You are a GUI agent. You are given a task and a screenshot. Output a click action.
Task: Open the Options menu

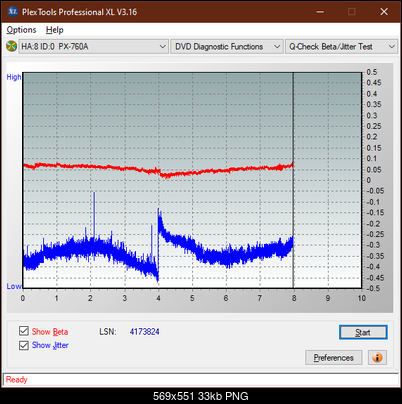tap(21, 30)
